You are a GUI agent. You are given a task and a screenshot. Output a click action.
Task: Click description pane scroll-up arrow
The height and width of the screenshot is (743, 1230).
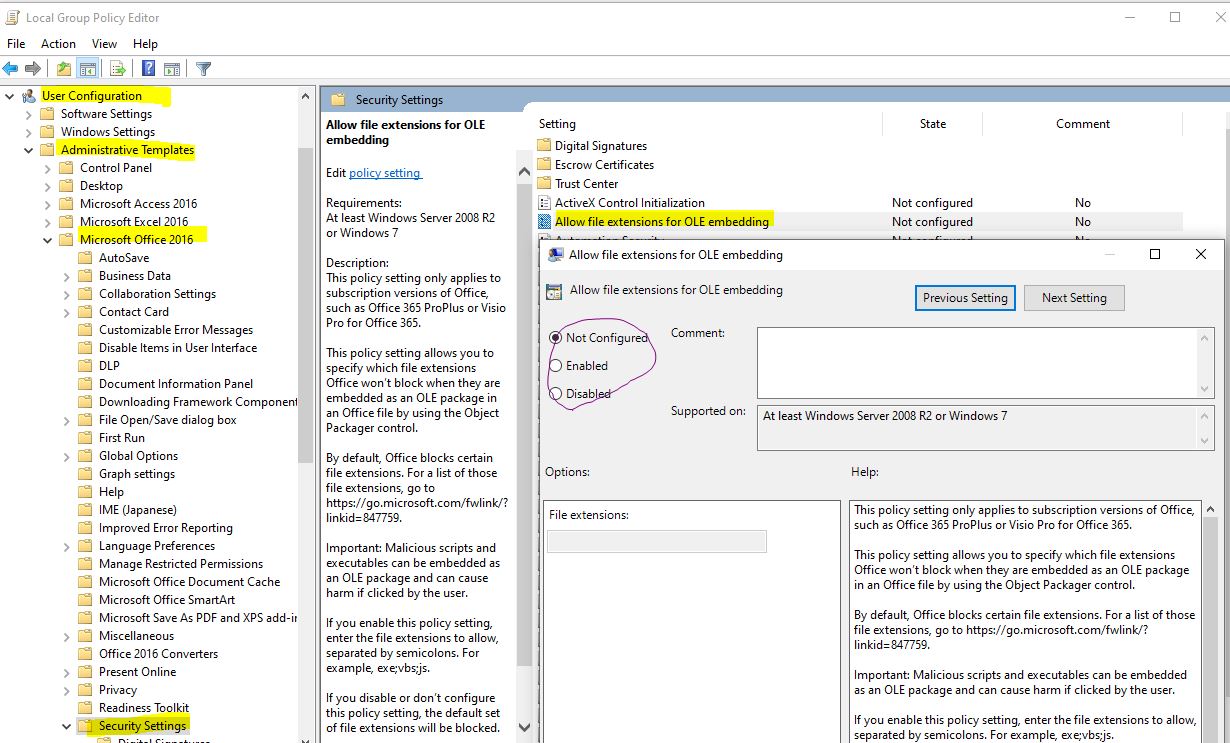pyautogui.click(x=525, y=172)
